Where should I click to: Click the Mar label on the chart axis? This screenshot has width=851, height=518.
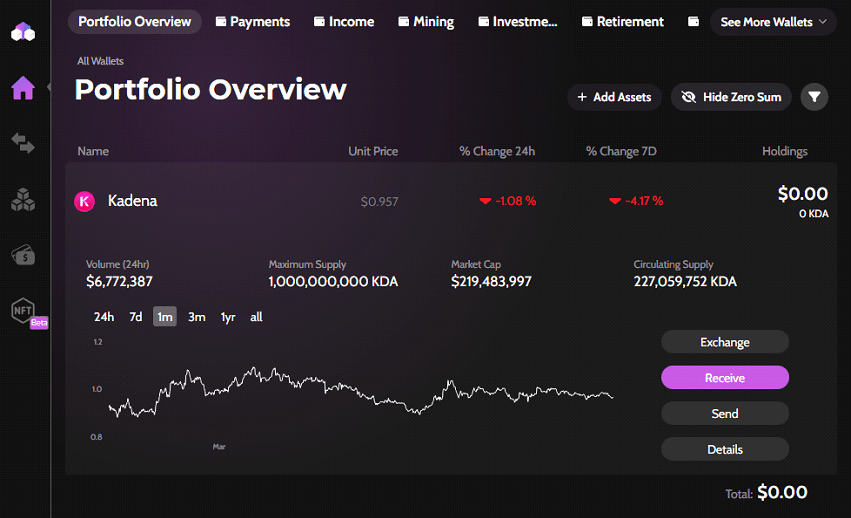[x=219, y=447]
